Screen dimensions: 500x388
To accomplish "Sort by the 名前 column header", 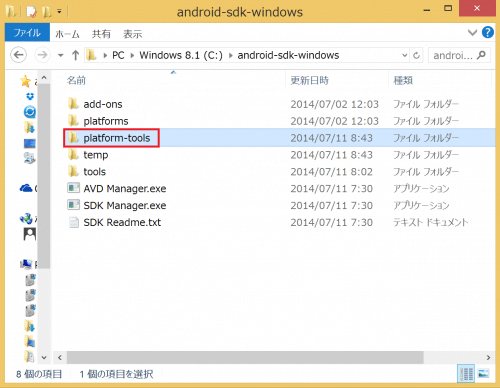I will click(x=76, y=80).
